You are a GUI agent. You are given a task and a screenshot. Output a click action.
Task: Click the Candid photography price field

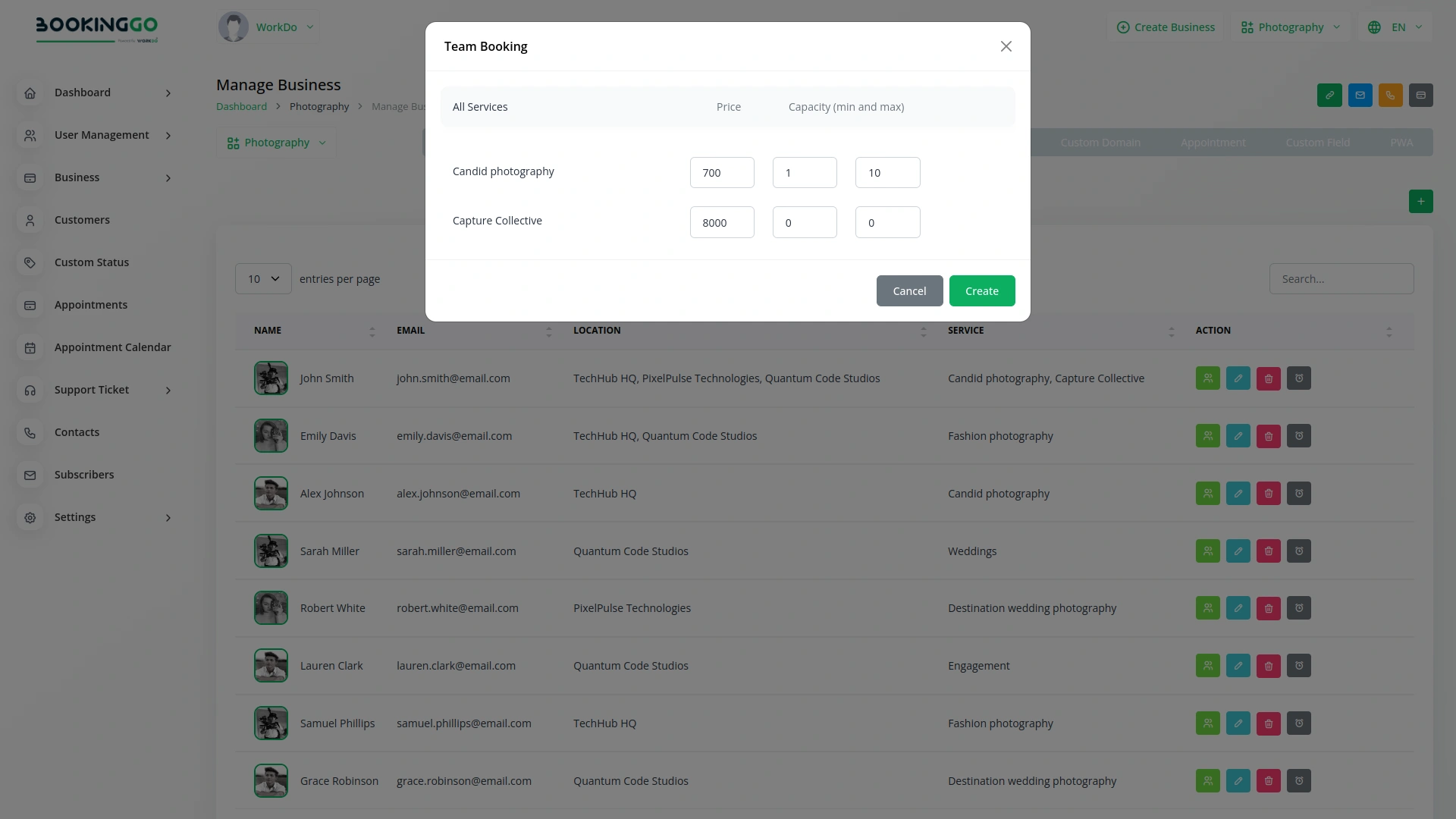coord(721,172)
